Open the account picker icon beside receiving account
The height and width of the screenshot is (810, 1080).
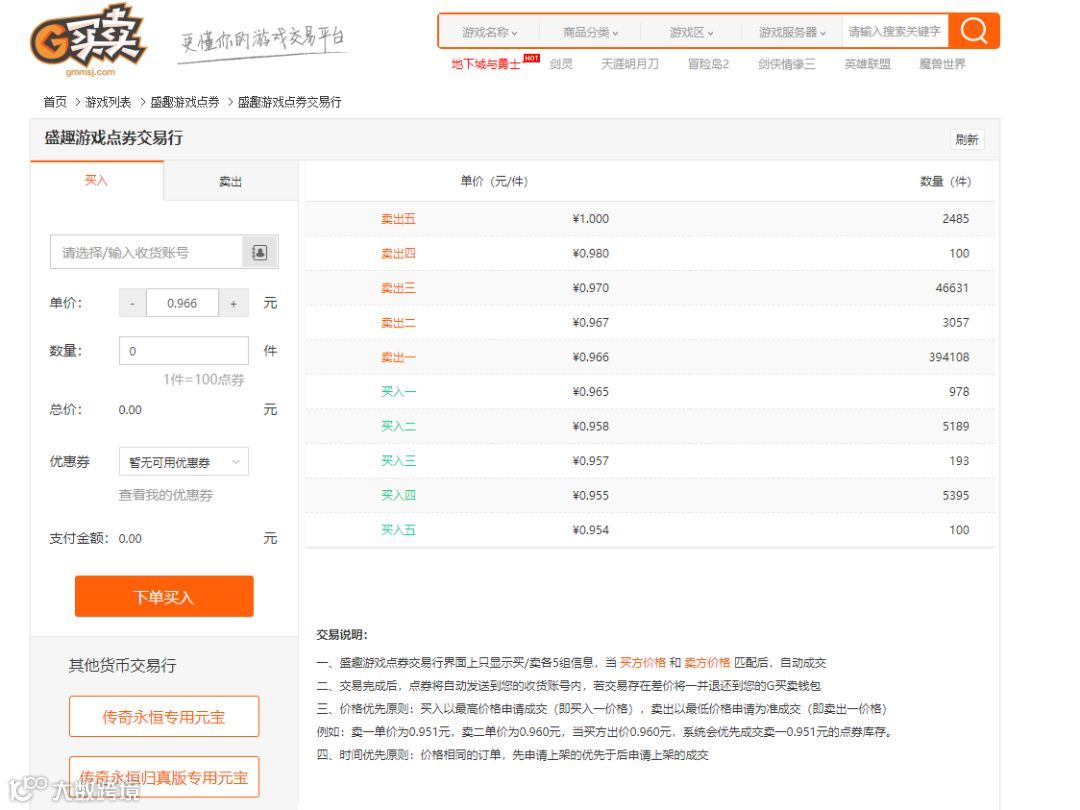coord(260,253)
